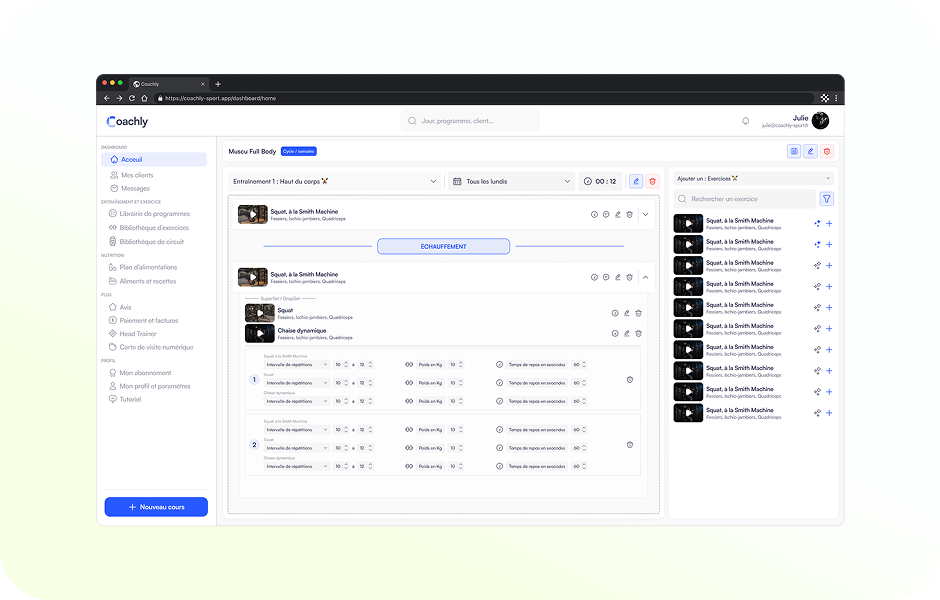The image size is (940, 600).
Task: Open Mes clients in the sidebar
Action: pos(136,175)
